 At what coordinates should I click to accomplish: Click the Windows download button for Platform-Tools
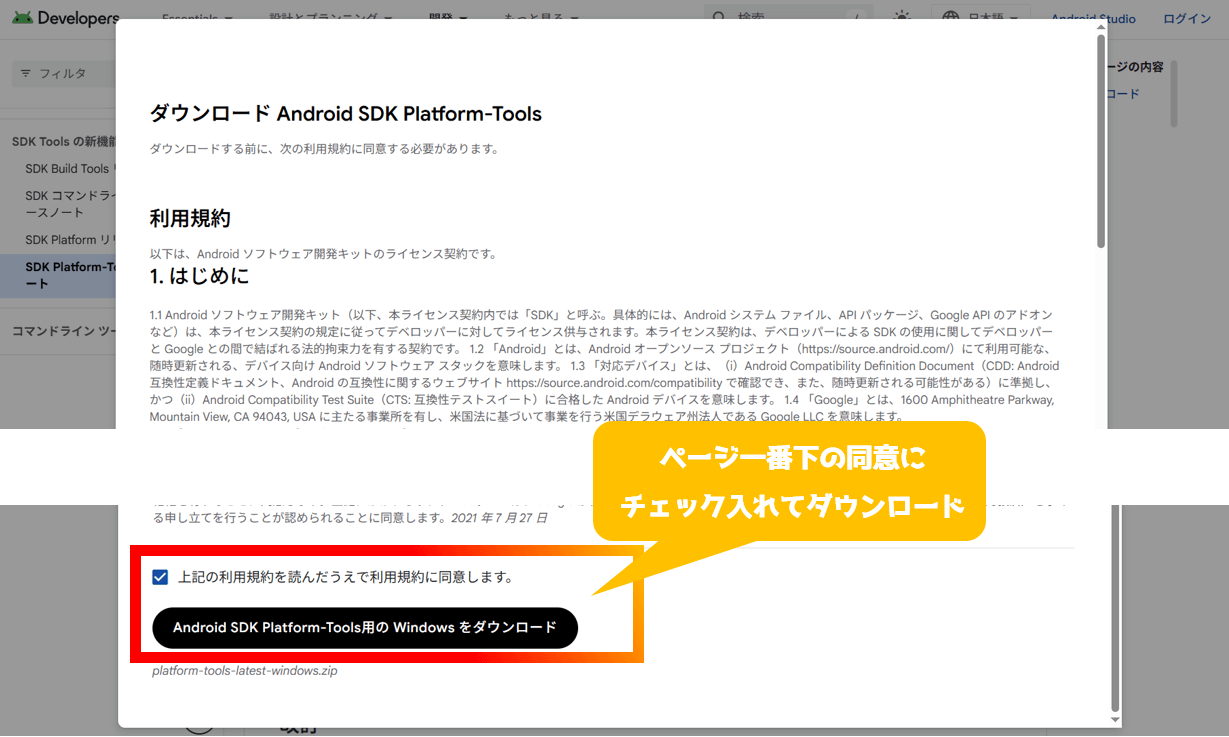tap(365, 628)
